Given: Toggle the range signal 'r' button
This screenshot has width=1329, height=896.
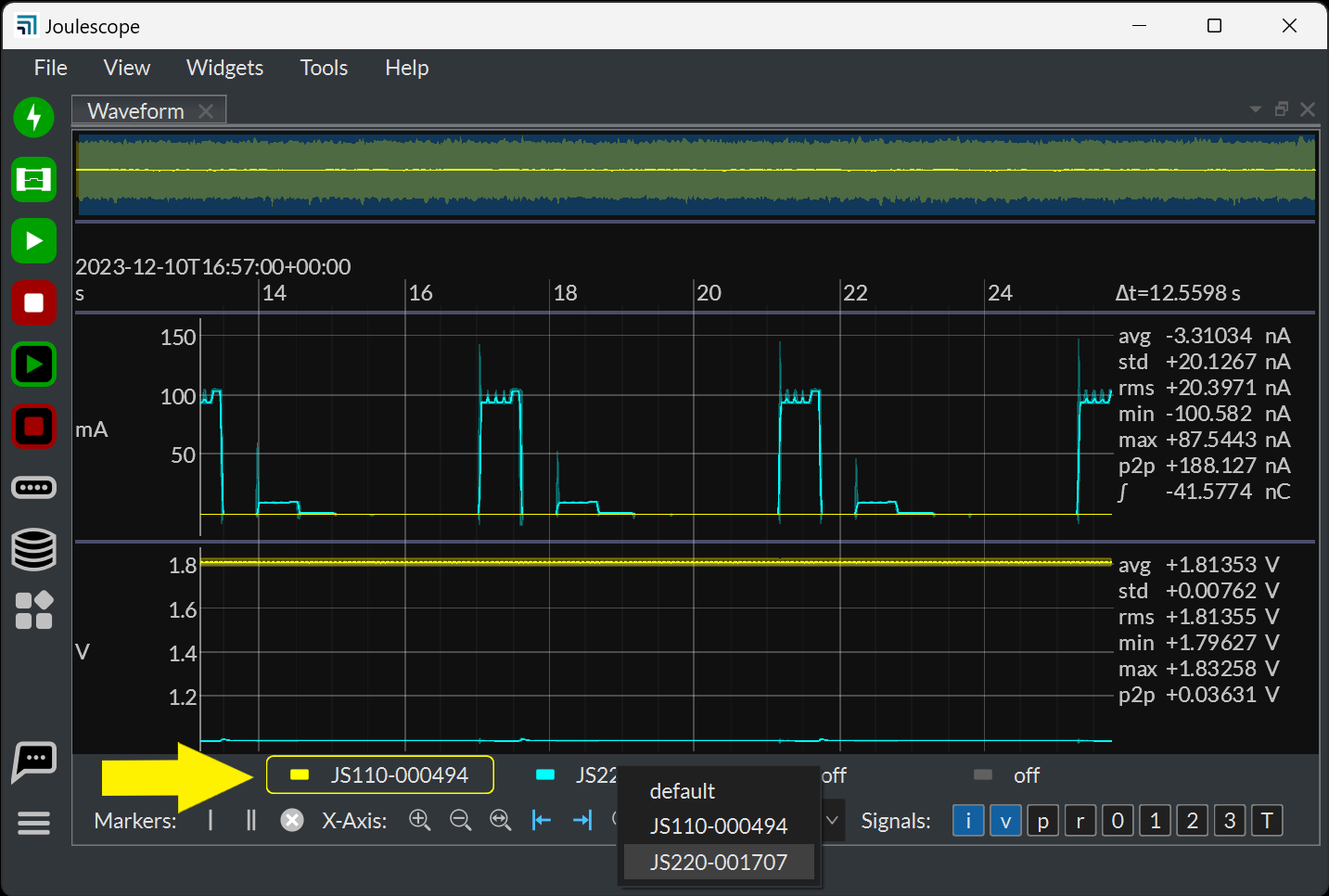Looking at the screenshot, I should [x=1080, y=821].
